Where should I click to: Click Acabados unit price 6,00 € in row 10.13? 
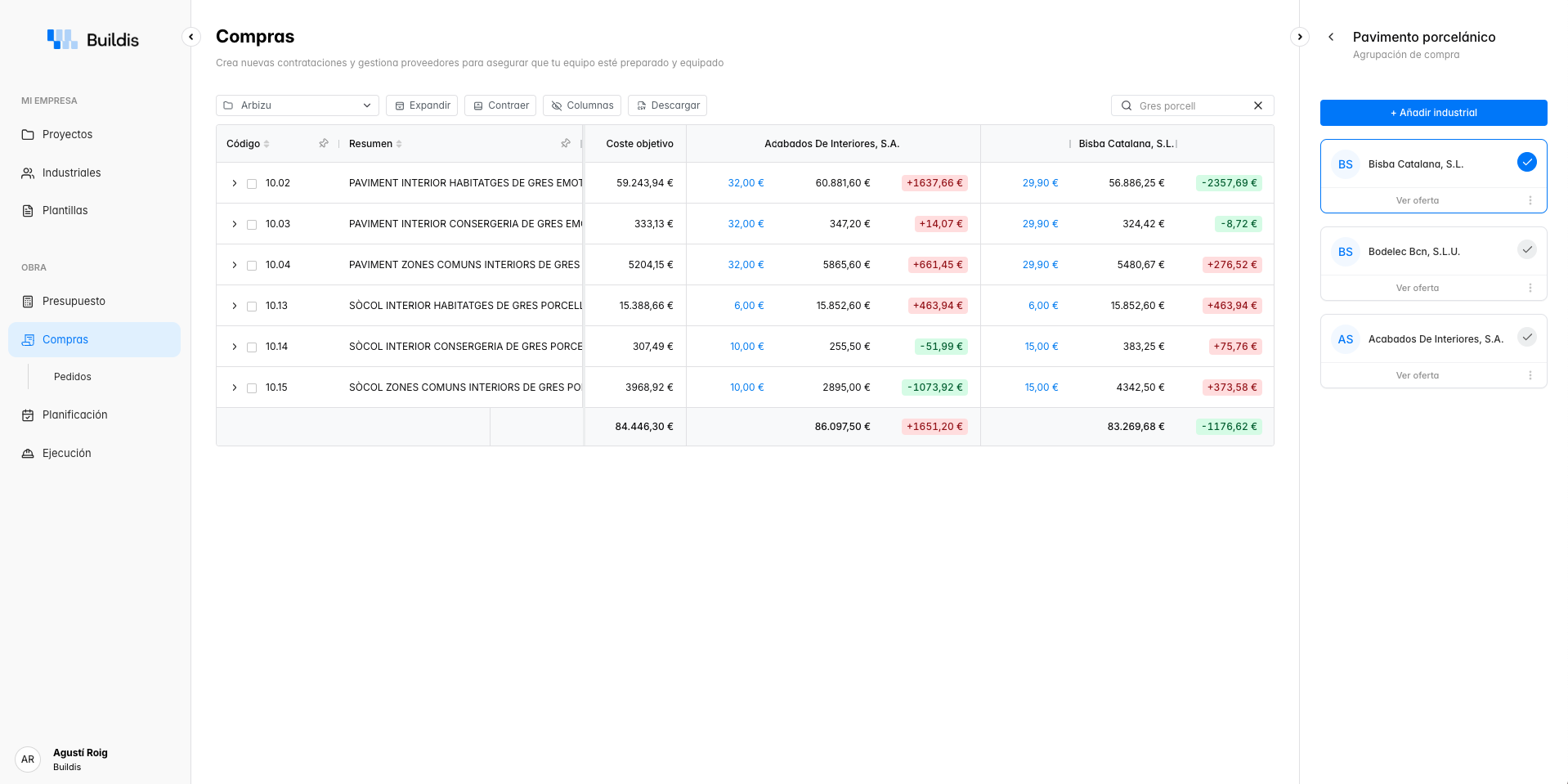749,306
